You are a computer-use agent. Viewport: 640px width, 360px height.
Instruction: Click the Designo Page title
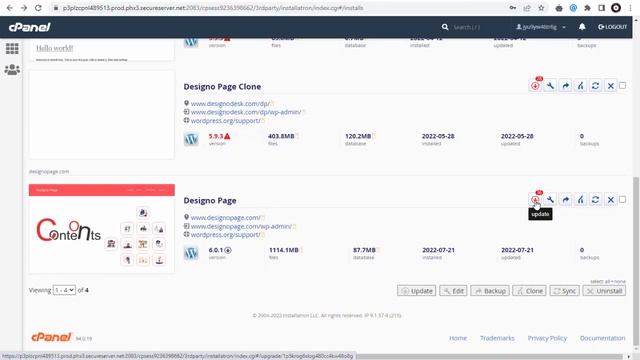click(x=210, y=200)
